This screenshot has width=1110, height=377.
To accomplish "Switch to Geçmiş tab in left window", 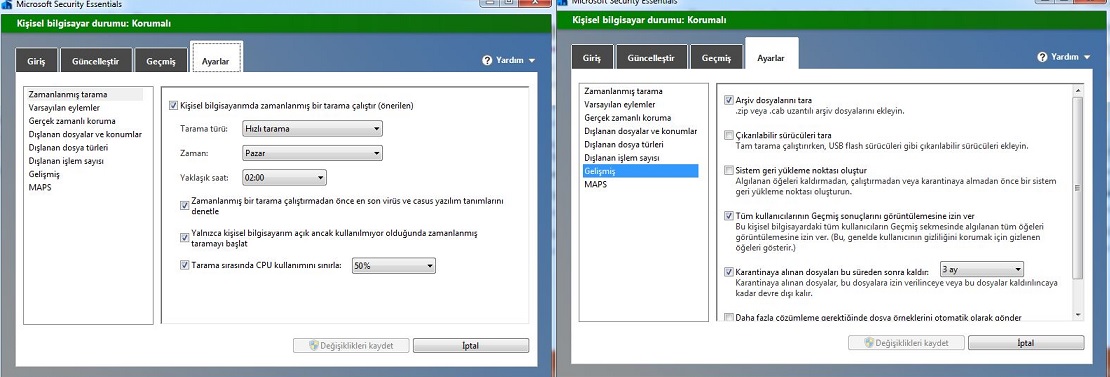I will tap(161, 60).
